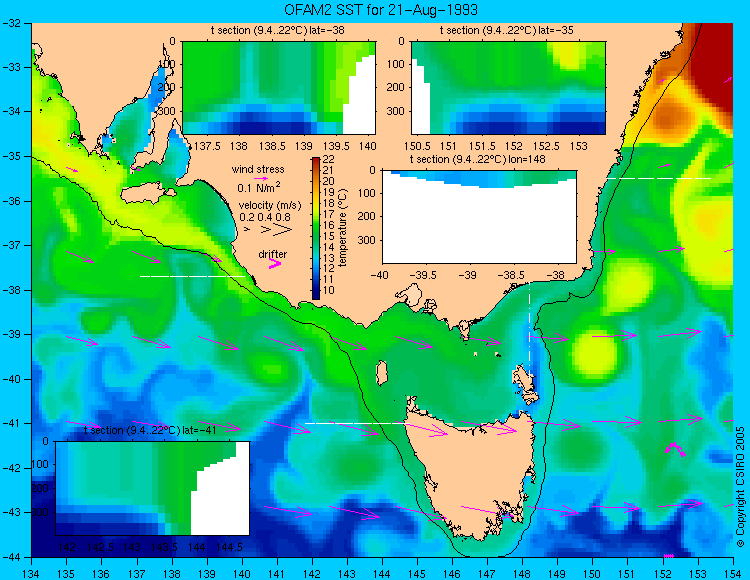
Task: Click the '144.5' tick of the lat=-41 inset
Action: coord(230,547)
